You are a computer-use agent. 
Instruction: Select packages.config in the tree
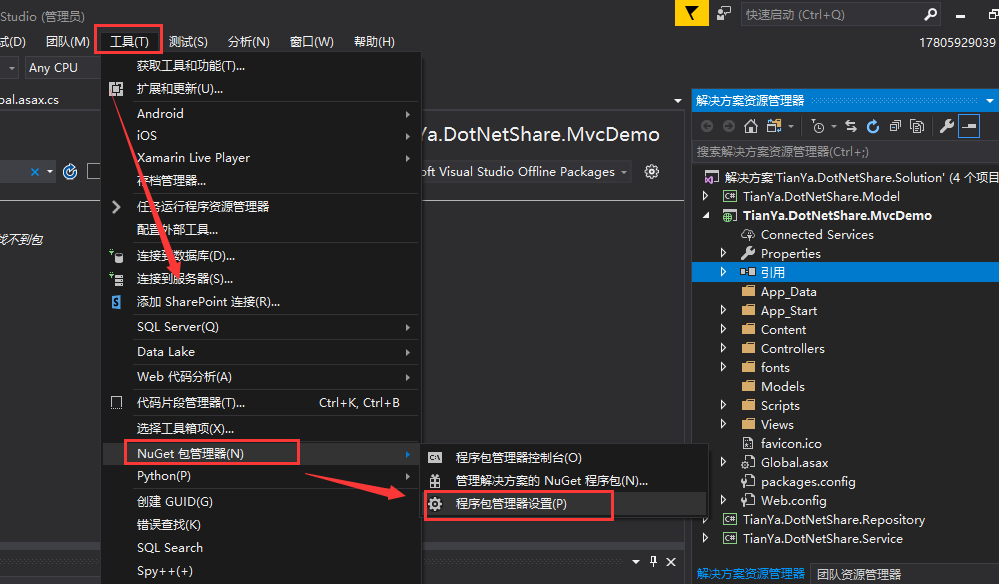808,481
